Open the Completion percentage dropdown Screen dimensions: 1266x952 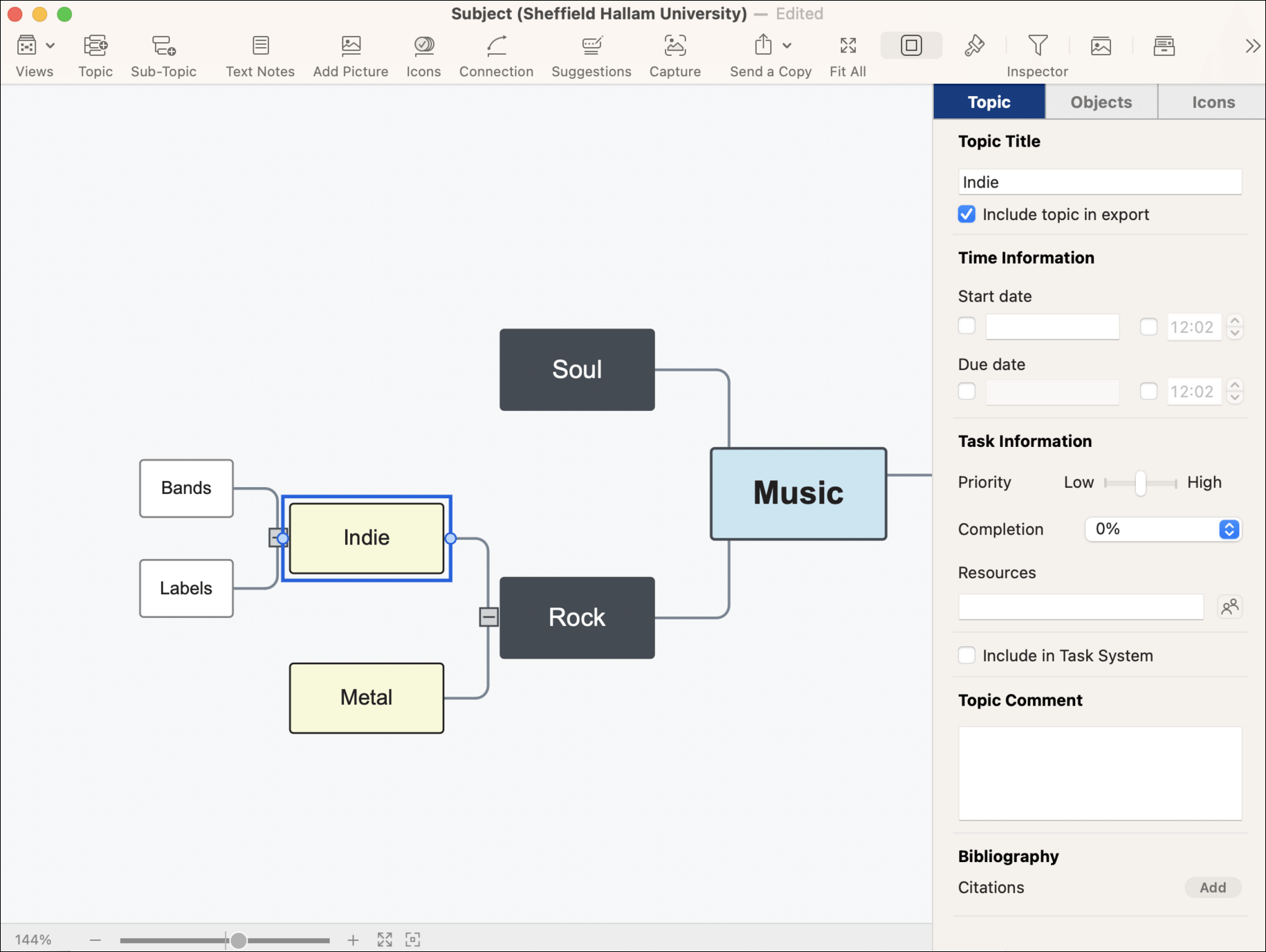click(1229, 529)
